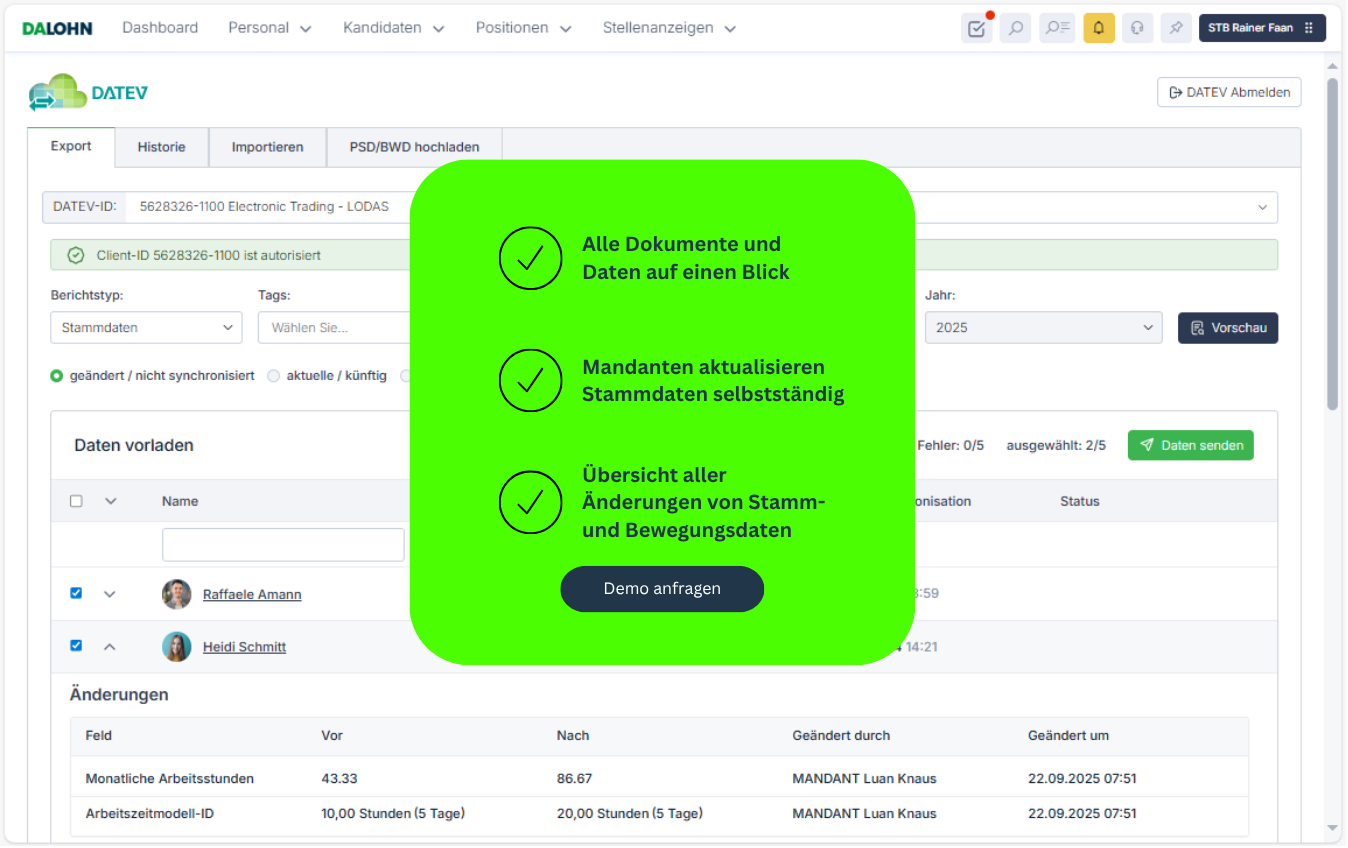
Task: Click the pin icon in the top bar
Action: pyautogui.click(x=1176, y=28)
